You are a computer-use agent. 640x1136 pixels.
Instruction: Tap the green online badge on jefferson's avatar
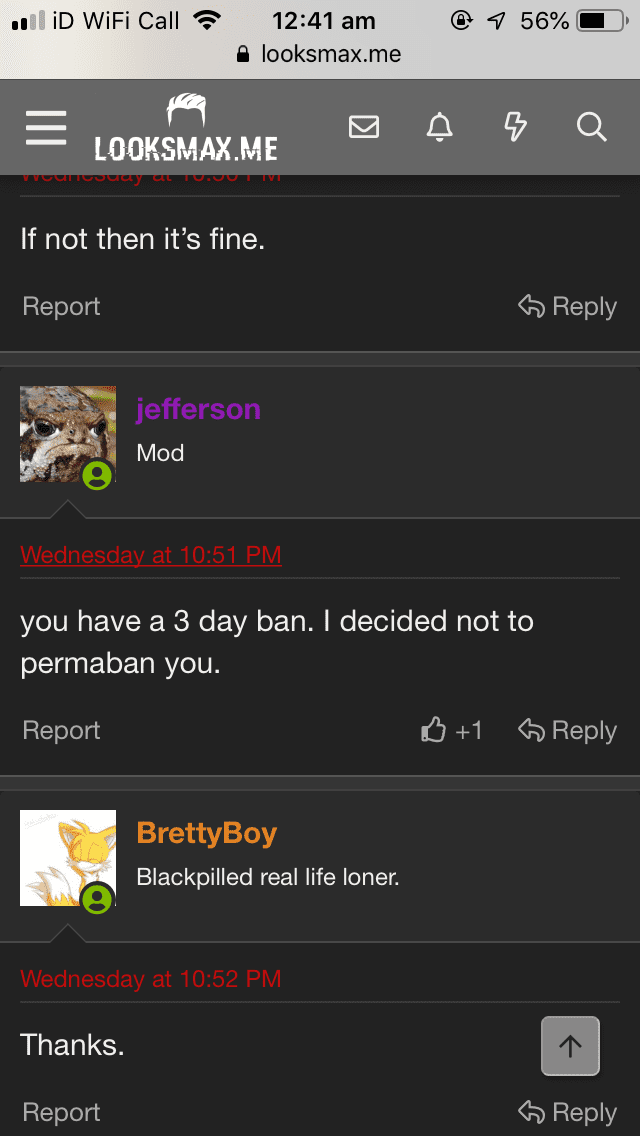97,477
